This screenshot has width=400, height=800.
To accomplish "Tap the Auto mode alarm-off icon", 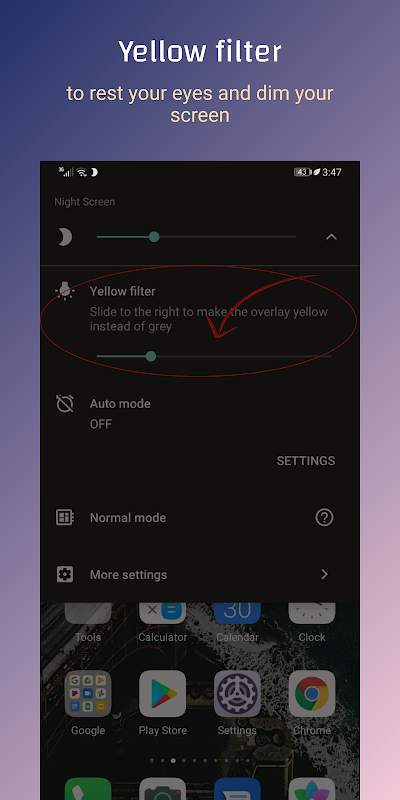I will coord(65,404).
